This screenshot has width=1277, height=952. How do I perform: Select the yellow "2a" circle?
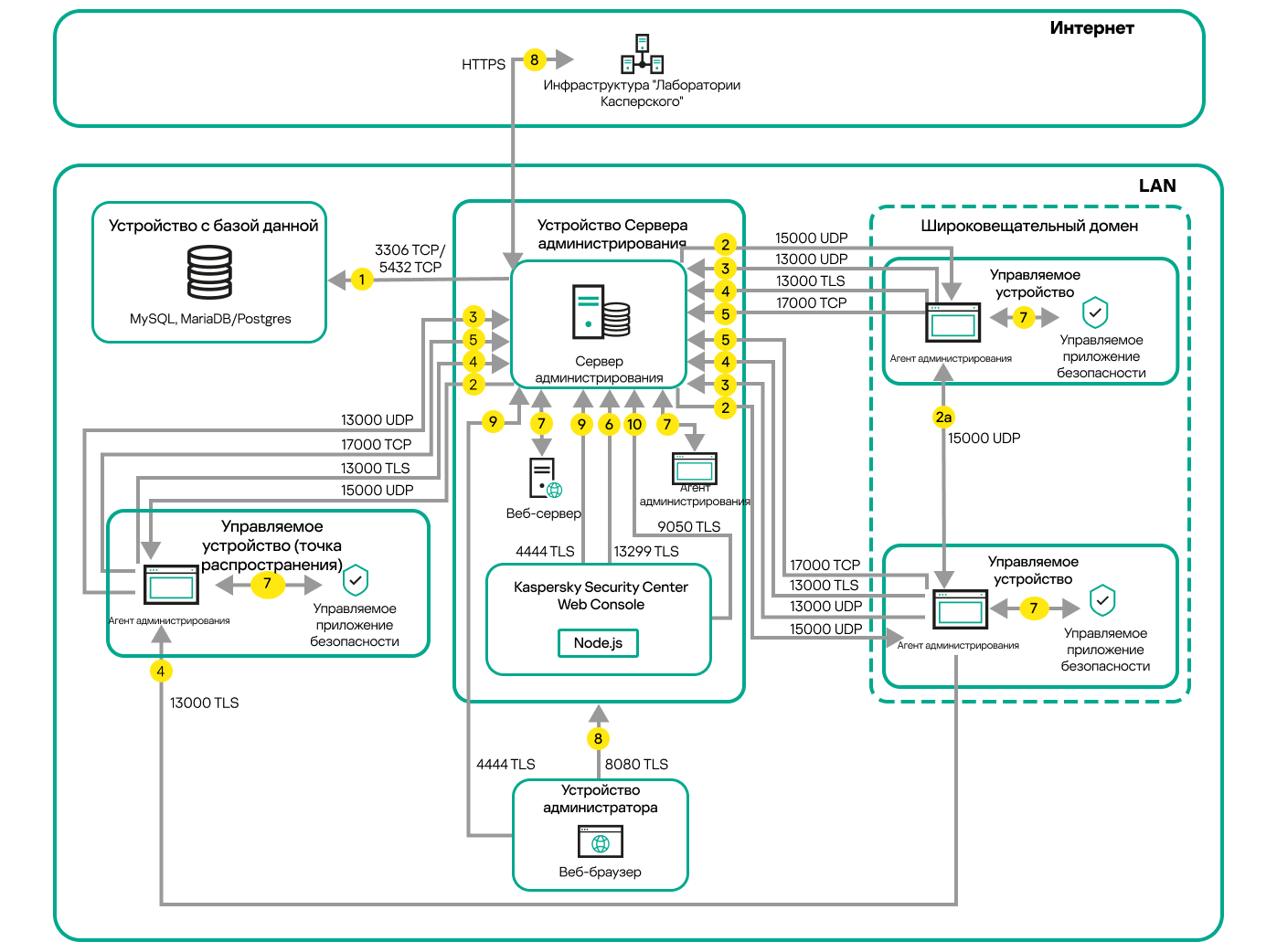coord(943,418)
